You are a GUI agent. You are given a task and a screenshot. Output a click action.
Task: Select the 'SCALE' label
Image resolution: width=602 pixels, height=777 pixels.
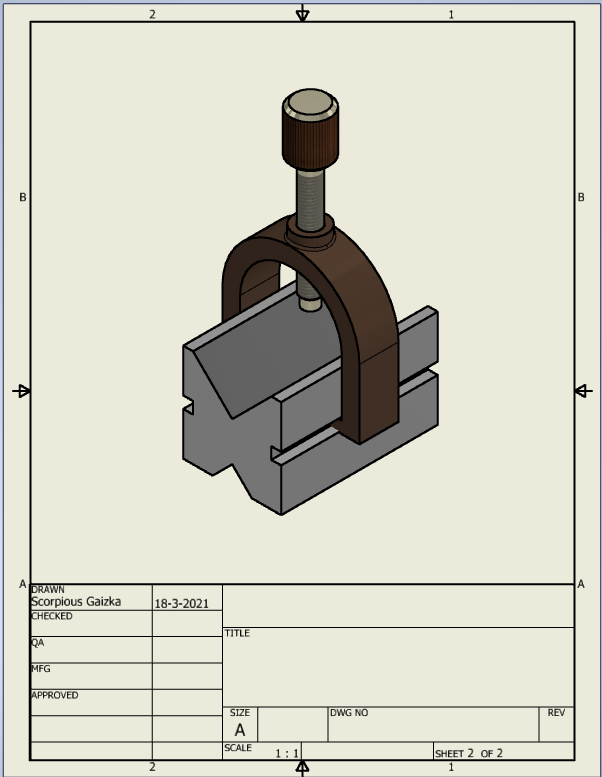238,748
